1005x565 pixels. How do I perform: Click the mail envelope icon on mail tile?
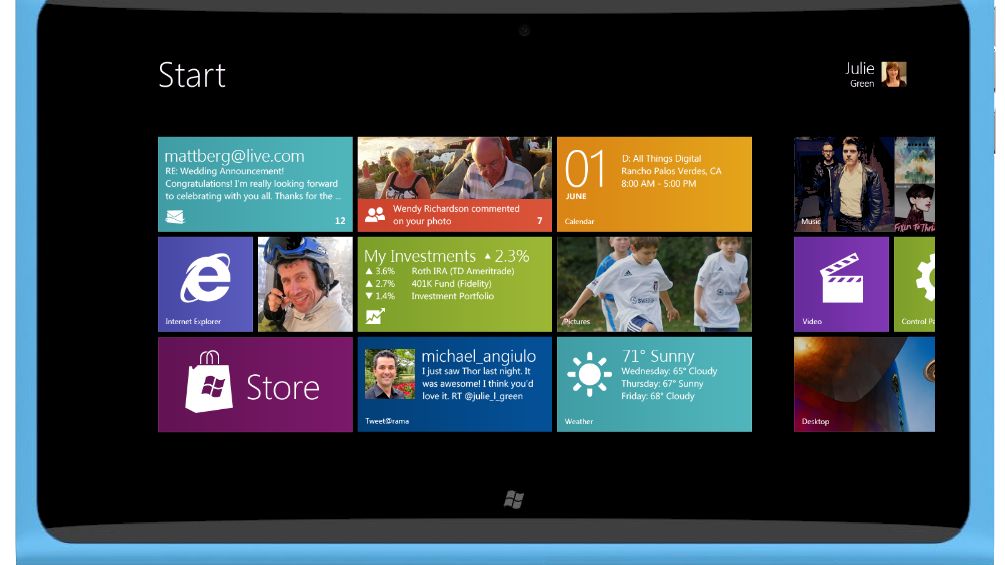[x=175, y=218]
